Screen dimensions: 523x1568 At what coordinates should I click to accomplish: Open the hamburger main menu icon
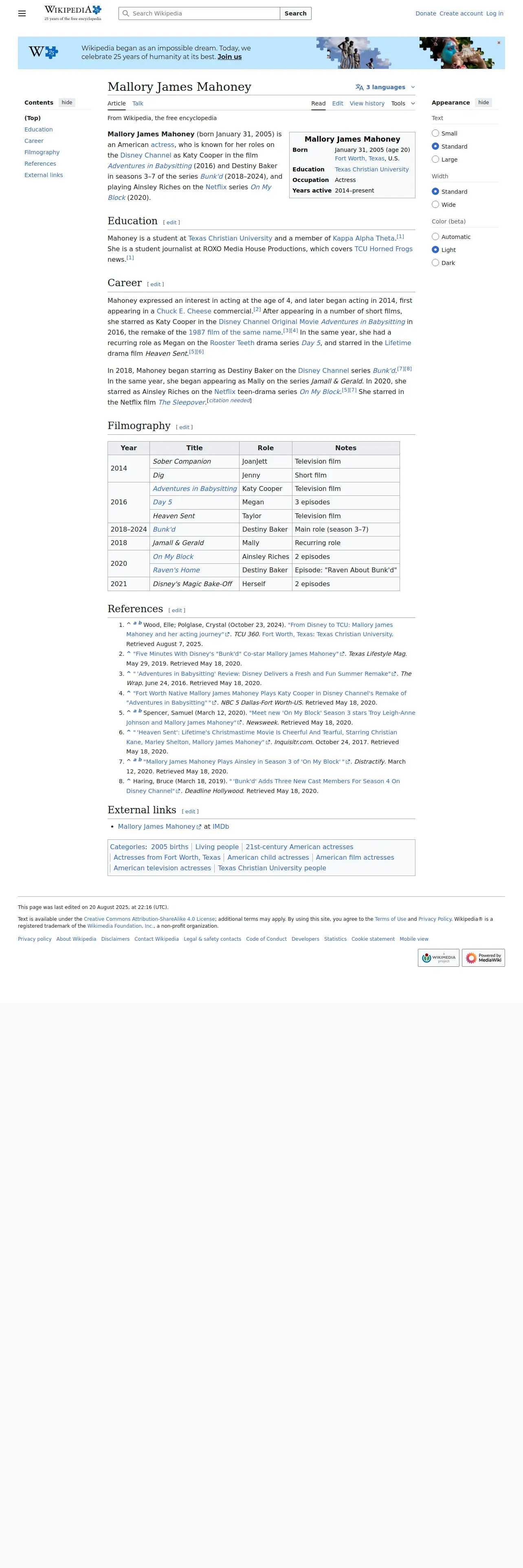(x=22, y=13)
